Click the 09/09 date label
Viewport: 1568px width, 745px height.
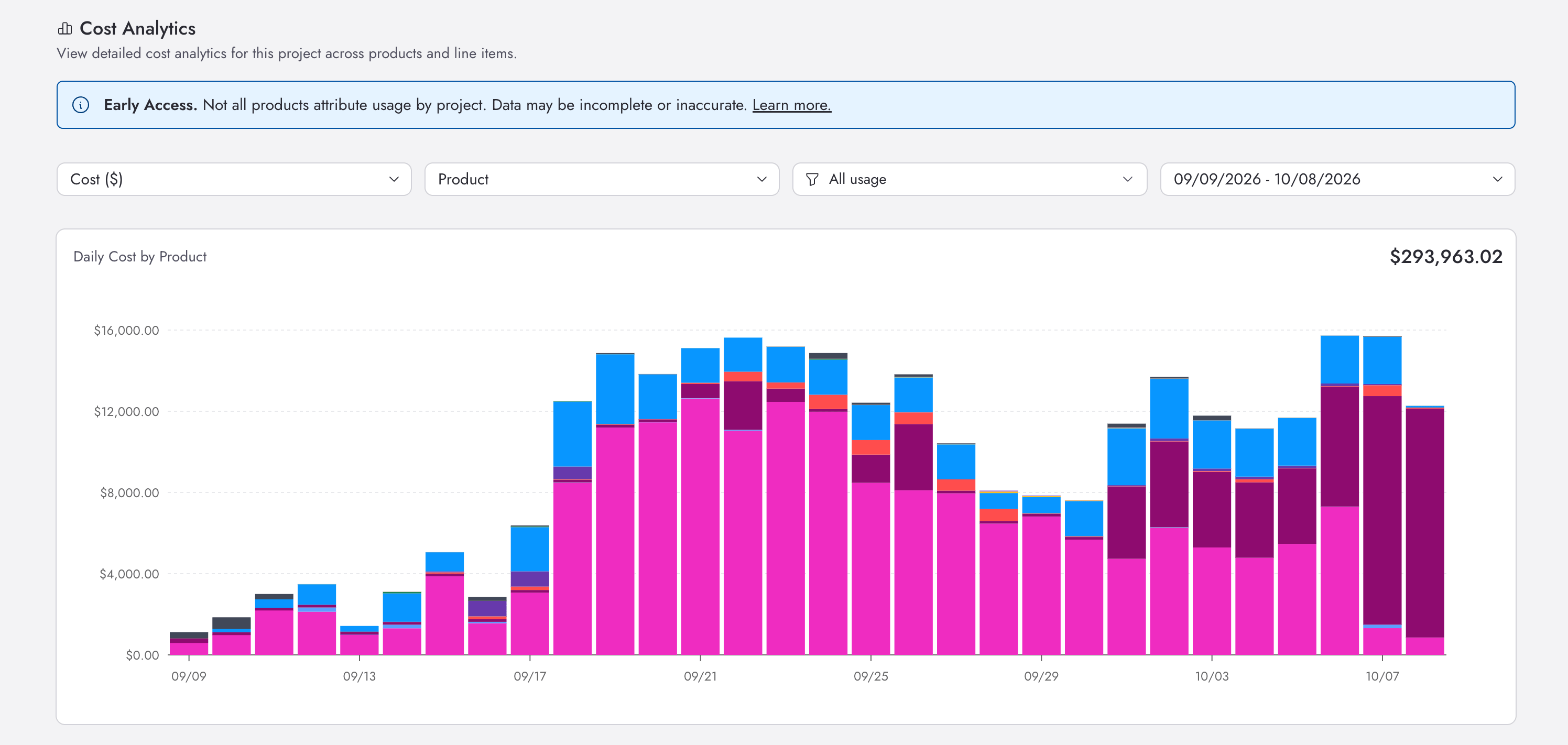tap(189, 676)
